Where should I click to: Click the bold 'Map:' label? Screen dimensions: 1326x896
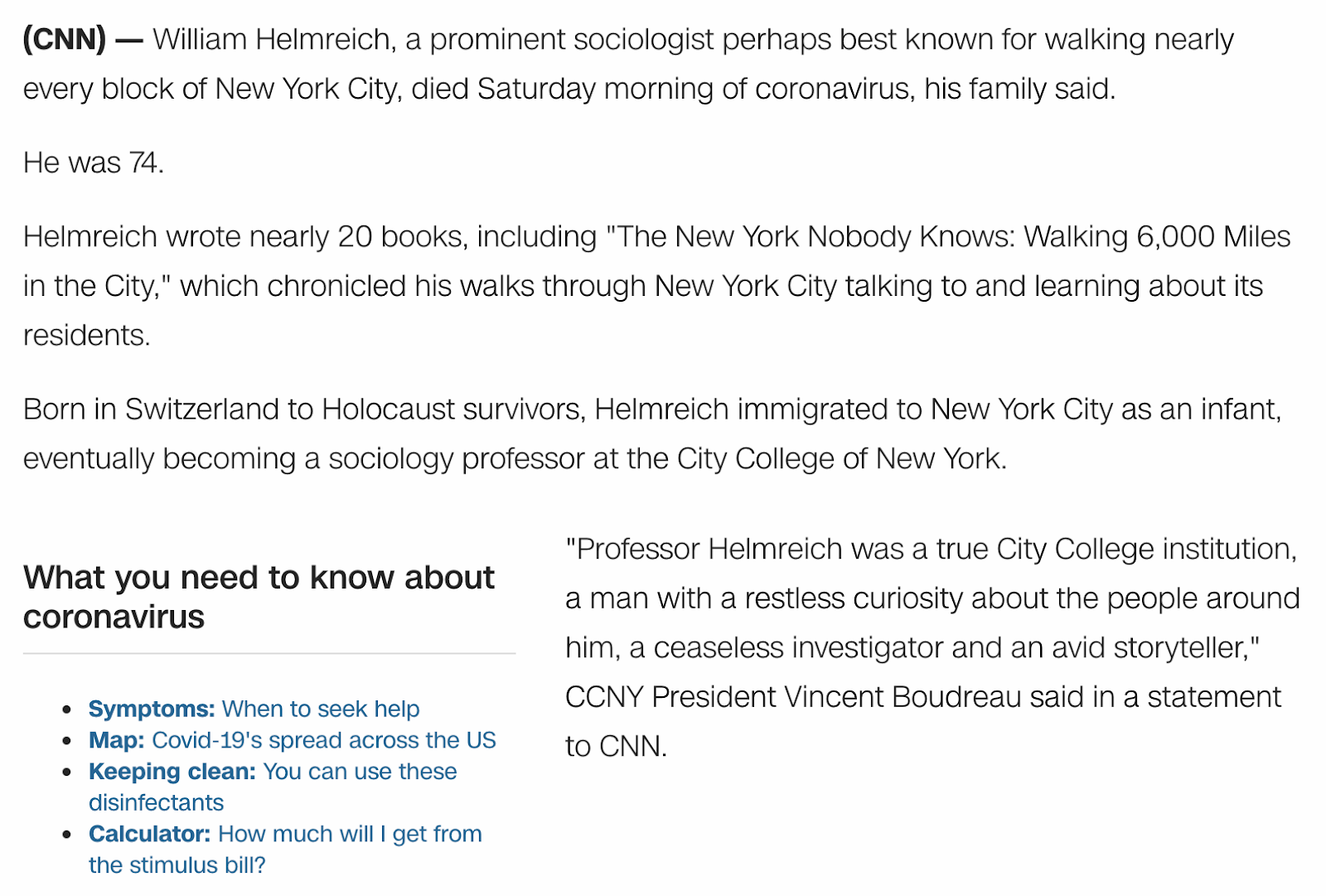[x=117, y=739]
